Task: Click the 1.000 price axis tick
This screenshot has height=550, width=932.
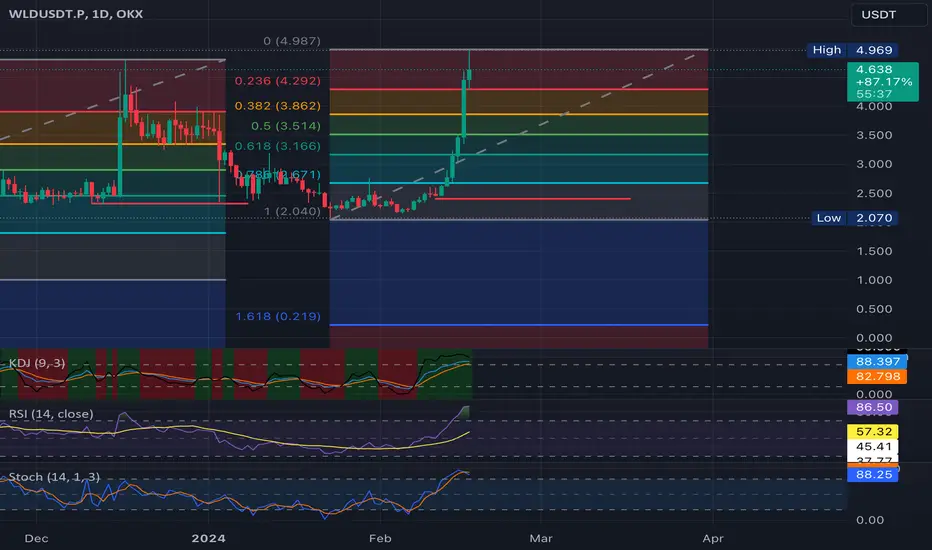Action: coord(874,280)
